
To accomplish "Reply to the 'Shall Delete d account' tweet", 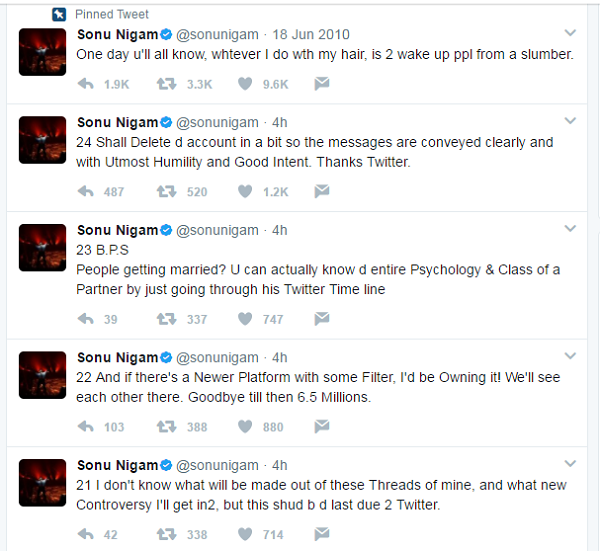I will tap(86, 191).
